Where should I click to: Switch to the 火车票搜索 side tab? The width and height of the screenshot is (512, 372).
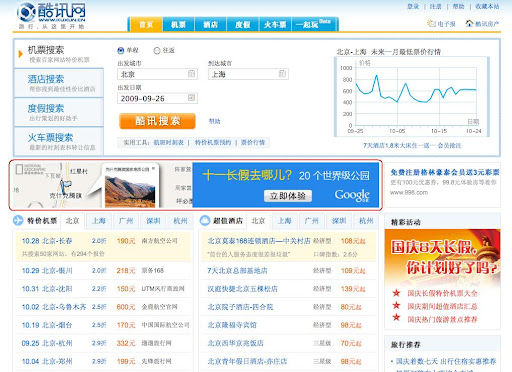pyautogui.click(x=59, y=141)
